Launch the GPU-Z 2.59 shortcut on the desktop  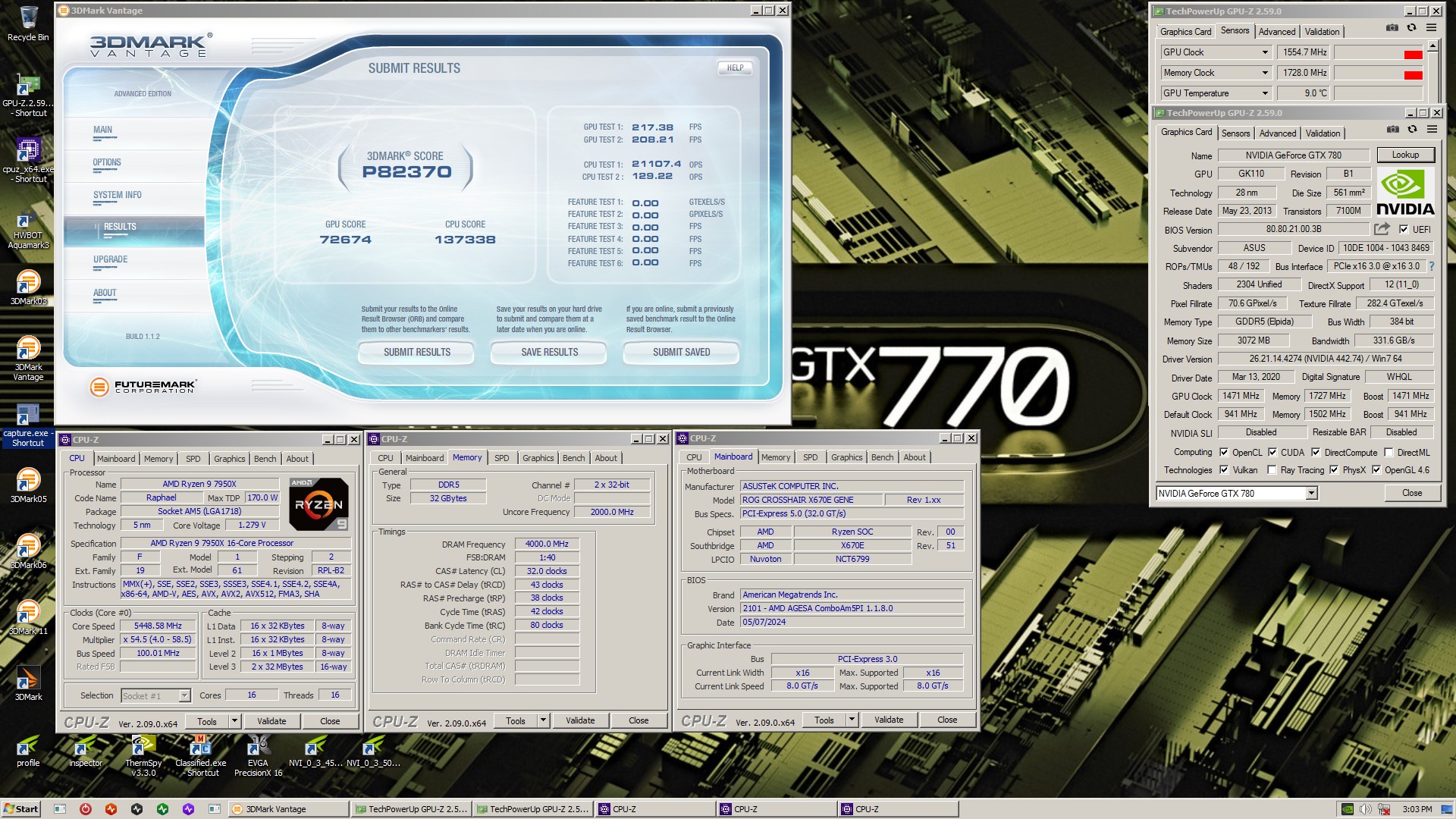click(x=28, y=95)
